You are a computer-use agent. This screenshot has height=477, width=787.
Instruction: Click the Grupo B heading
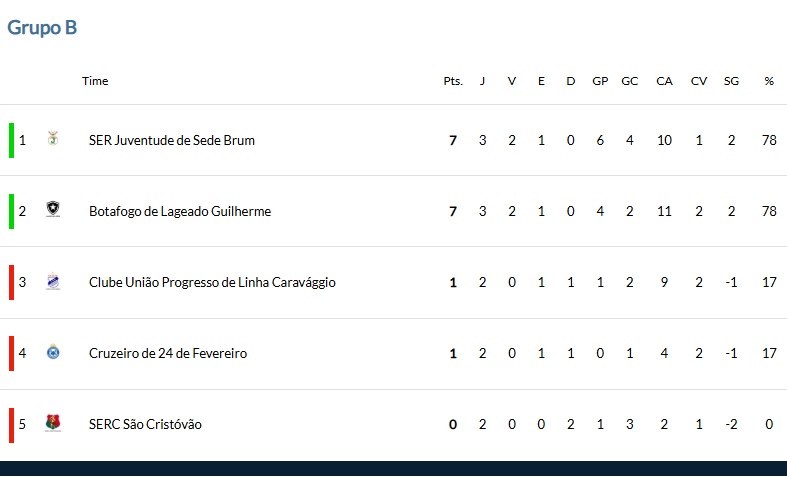pyautogui.click(x=42, y=27)
